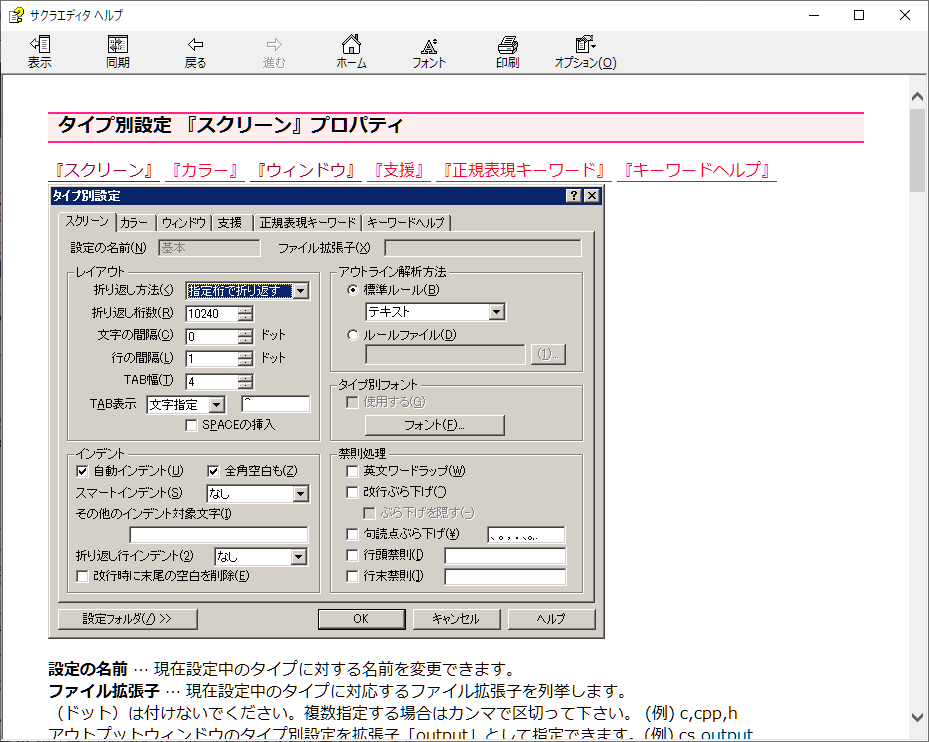929x742 pixels.
Task: Enable the 改行ぶら下げ checkbox
Action: coord(352,492)
